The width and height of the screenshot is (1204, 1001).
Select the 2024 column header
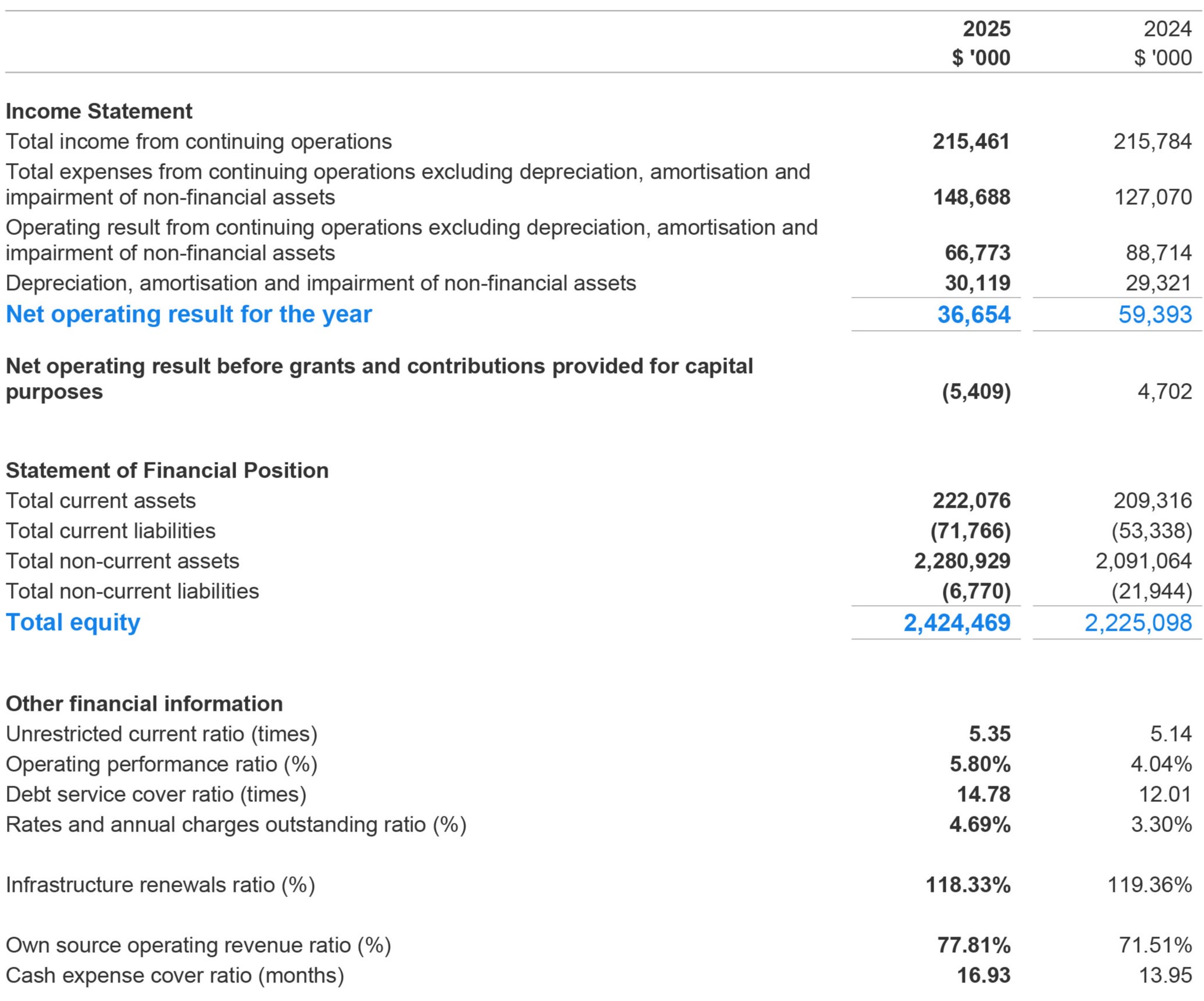(1167, 29)
